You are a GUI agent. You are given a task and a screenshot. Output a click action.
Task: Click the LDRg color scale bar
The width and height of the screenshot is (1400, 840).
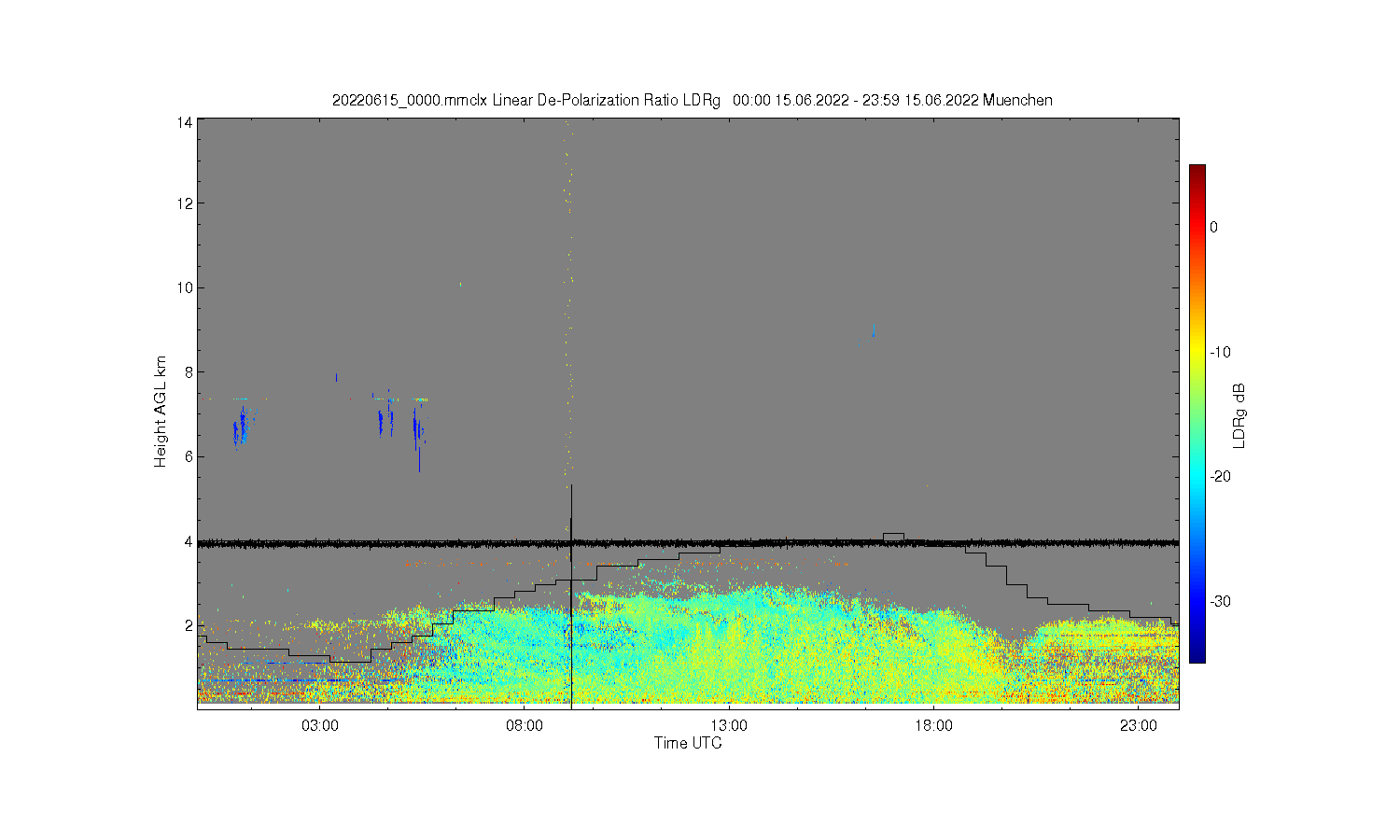[x=1197, y=413]
